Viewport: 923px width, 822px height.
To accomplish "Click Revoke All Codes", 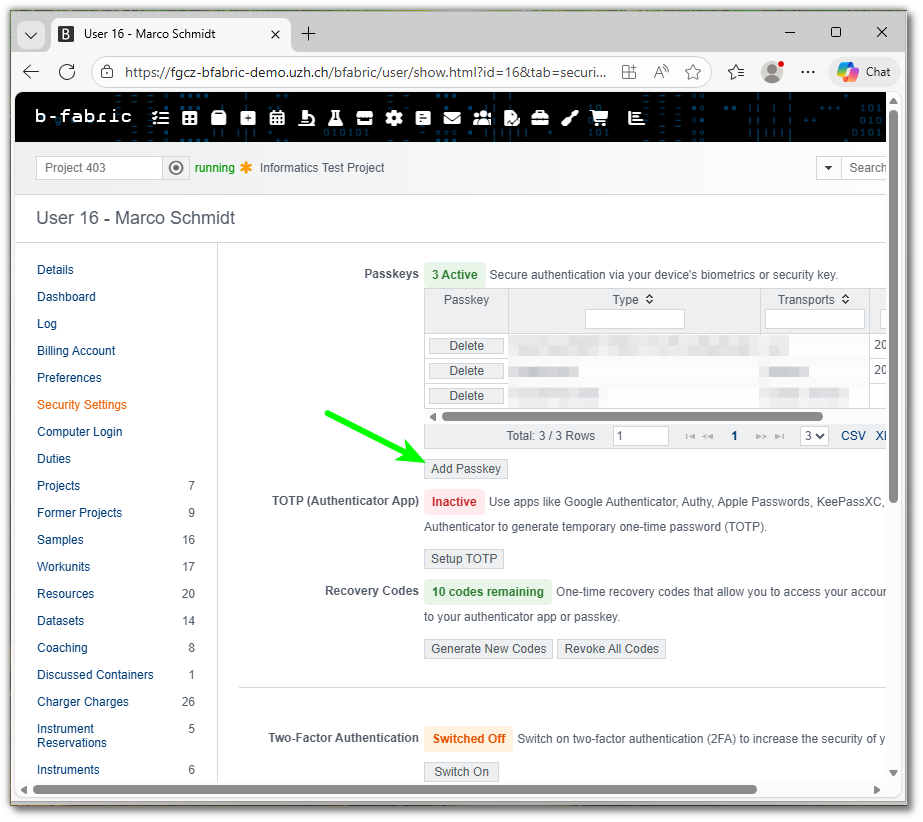I will click(611, 649).
